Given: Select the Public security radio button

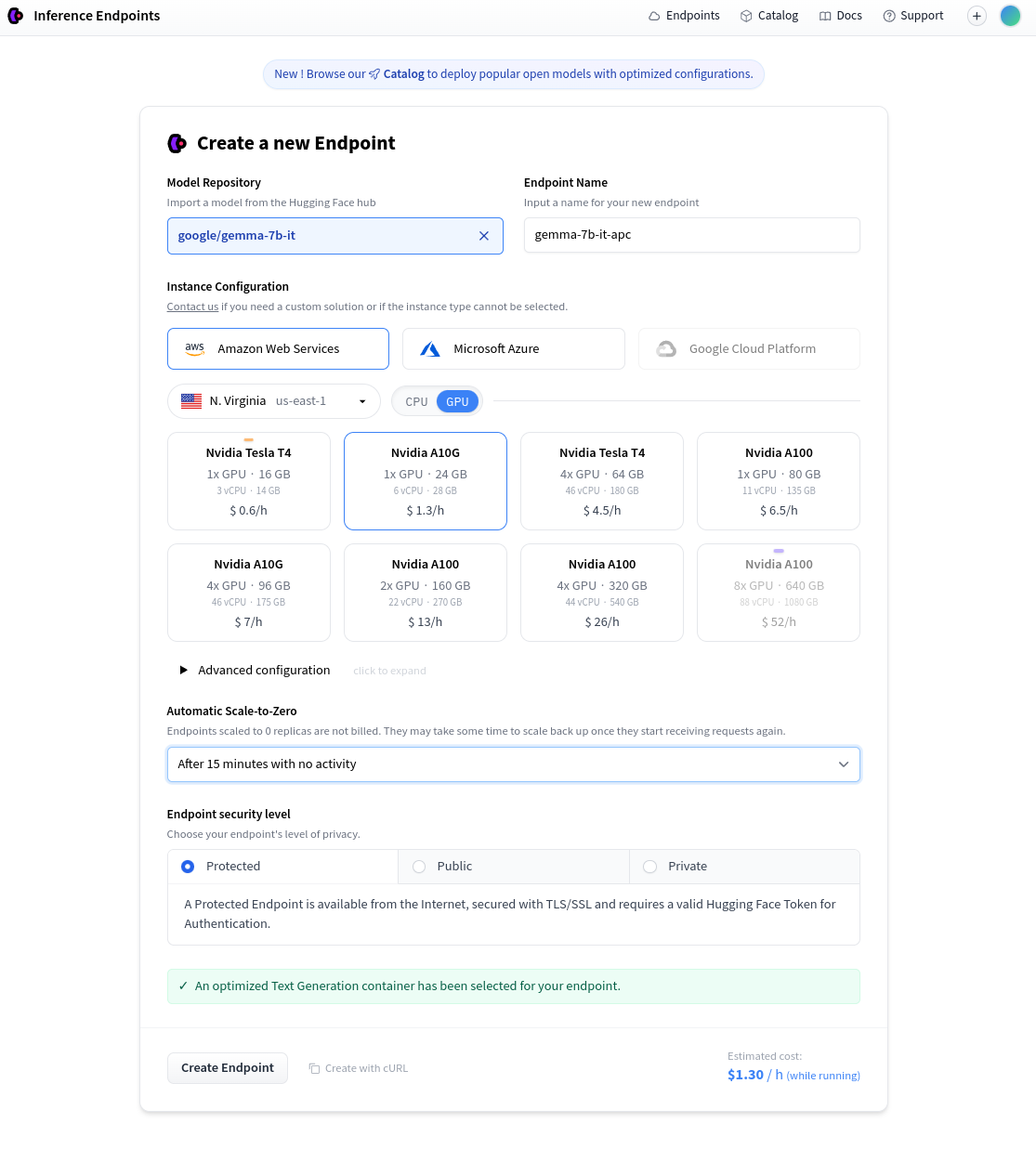Looking at the screenshot, I should coord(419,867).
